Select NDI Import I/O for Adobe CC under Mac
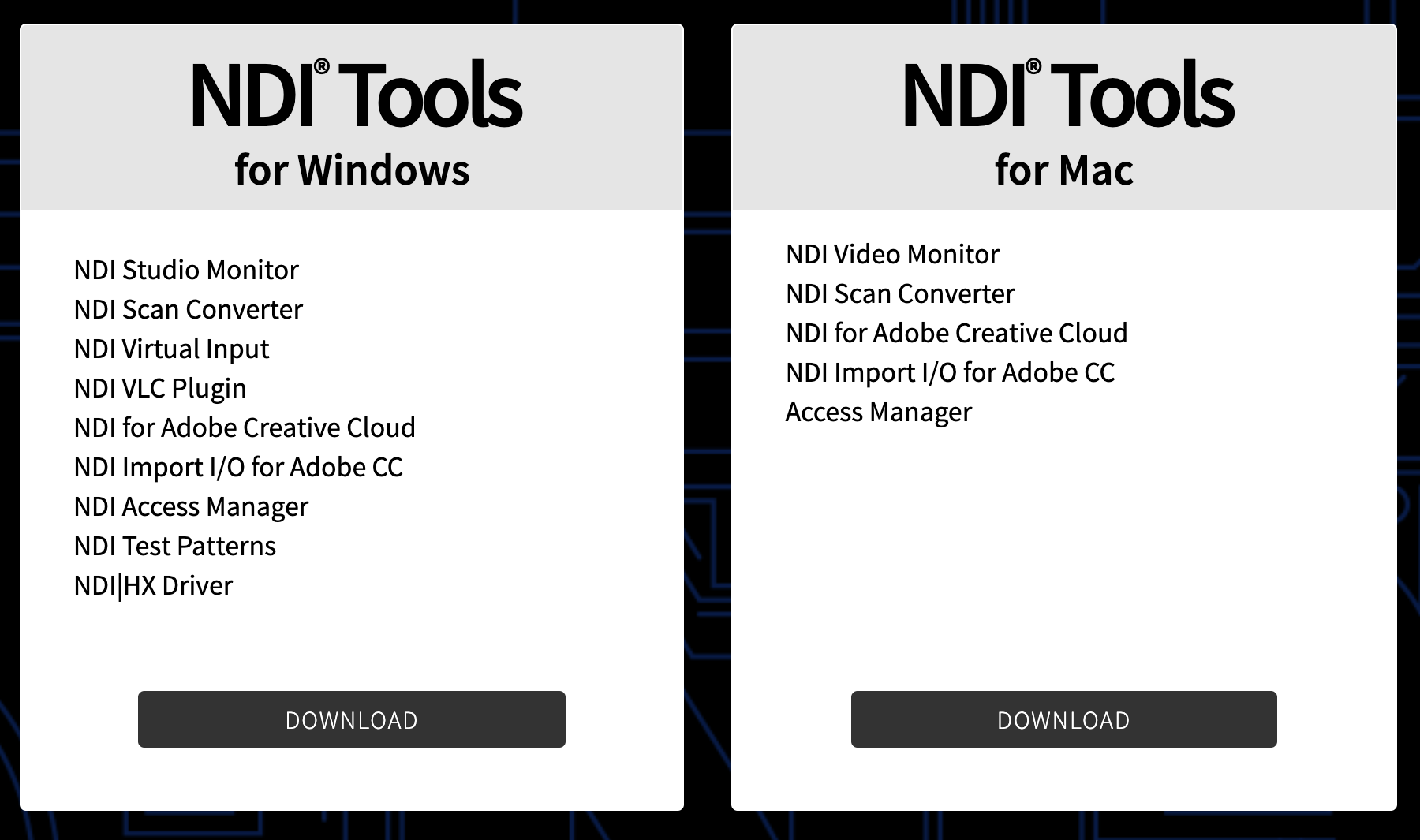The width and height of the screenshot is (1420, 840). coord(951,372)
